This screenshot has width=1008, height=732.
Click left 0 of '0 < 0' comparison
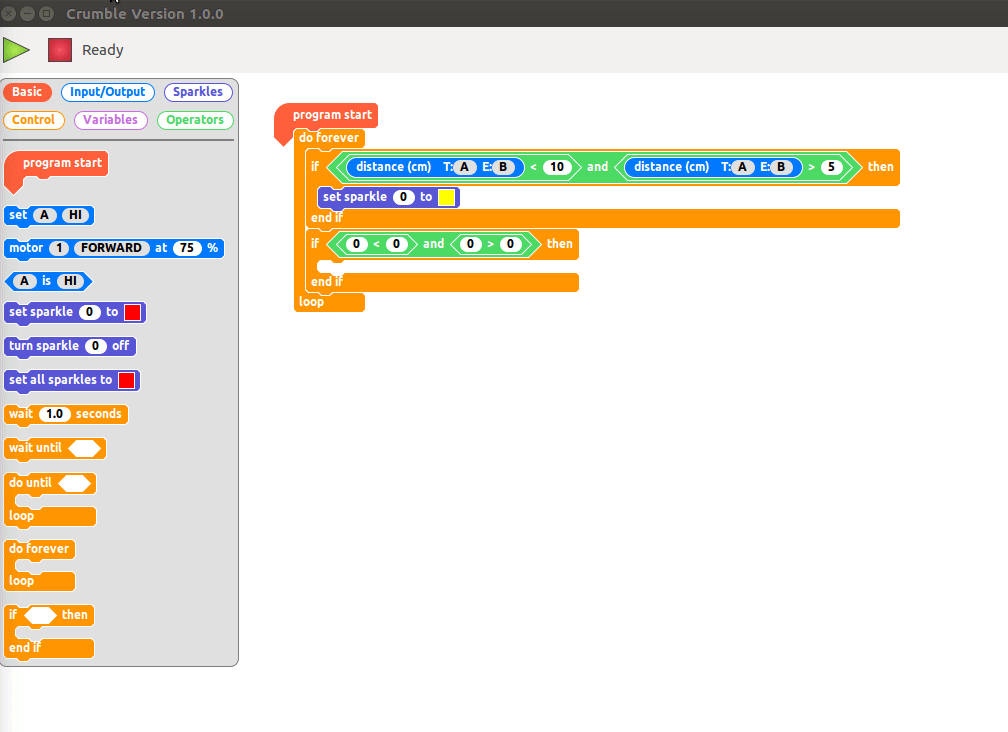click(x=357, y=244)
